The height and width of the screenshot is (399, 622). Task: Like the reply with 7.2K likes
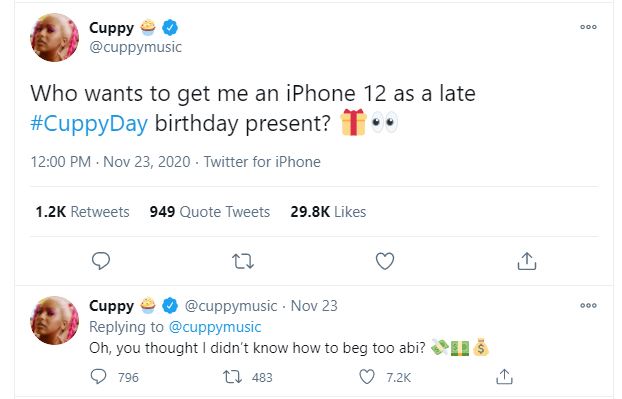(x=367, y=377)
